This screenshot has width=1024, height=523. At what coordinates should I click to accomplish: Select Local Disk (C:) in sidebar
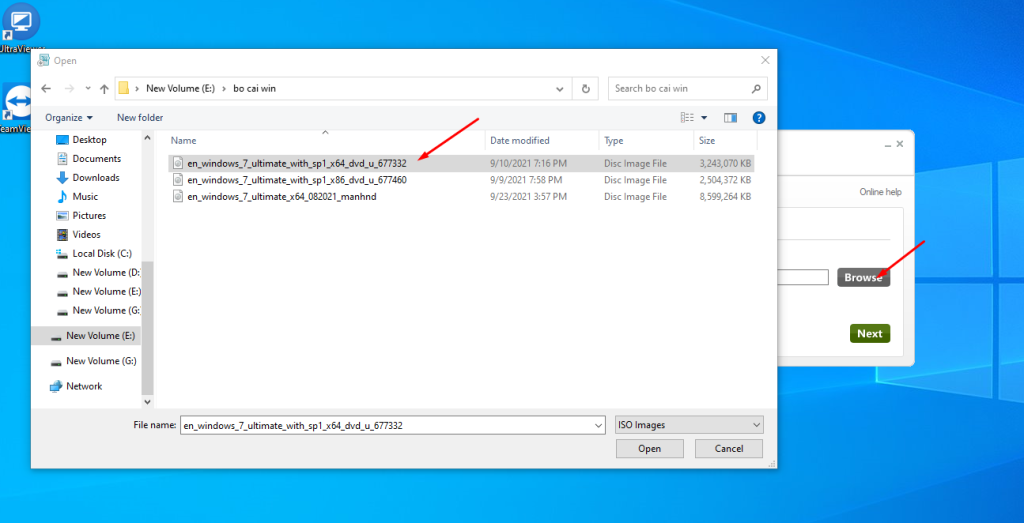tap(101, 253)
